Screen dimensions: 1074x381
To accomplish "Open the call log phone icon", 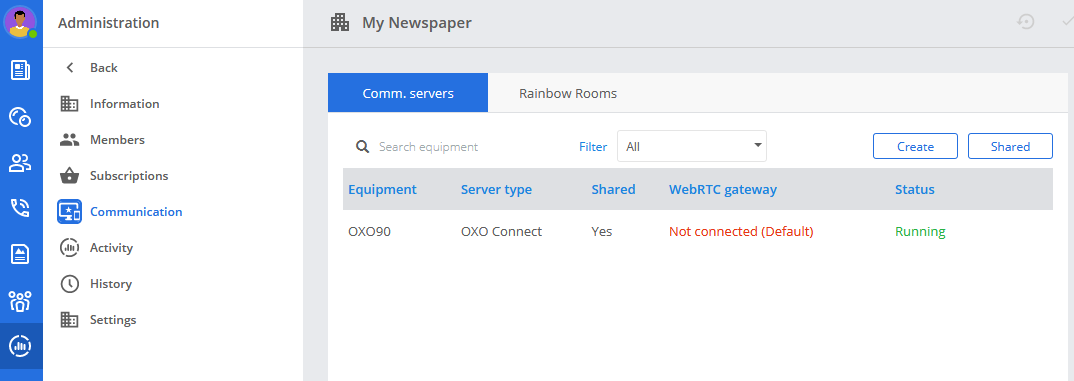I will tap(21, 208).
